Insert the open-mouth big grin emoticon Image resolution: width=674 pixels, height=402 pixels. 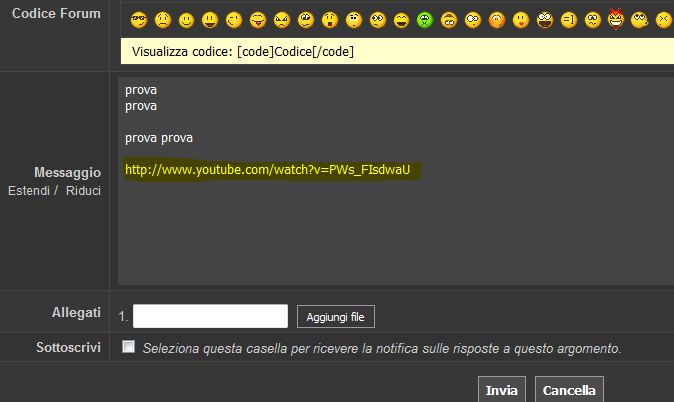click(210, 20)
